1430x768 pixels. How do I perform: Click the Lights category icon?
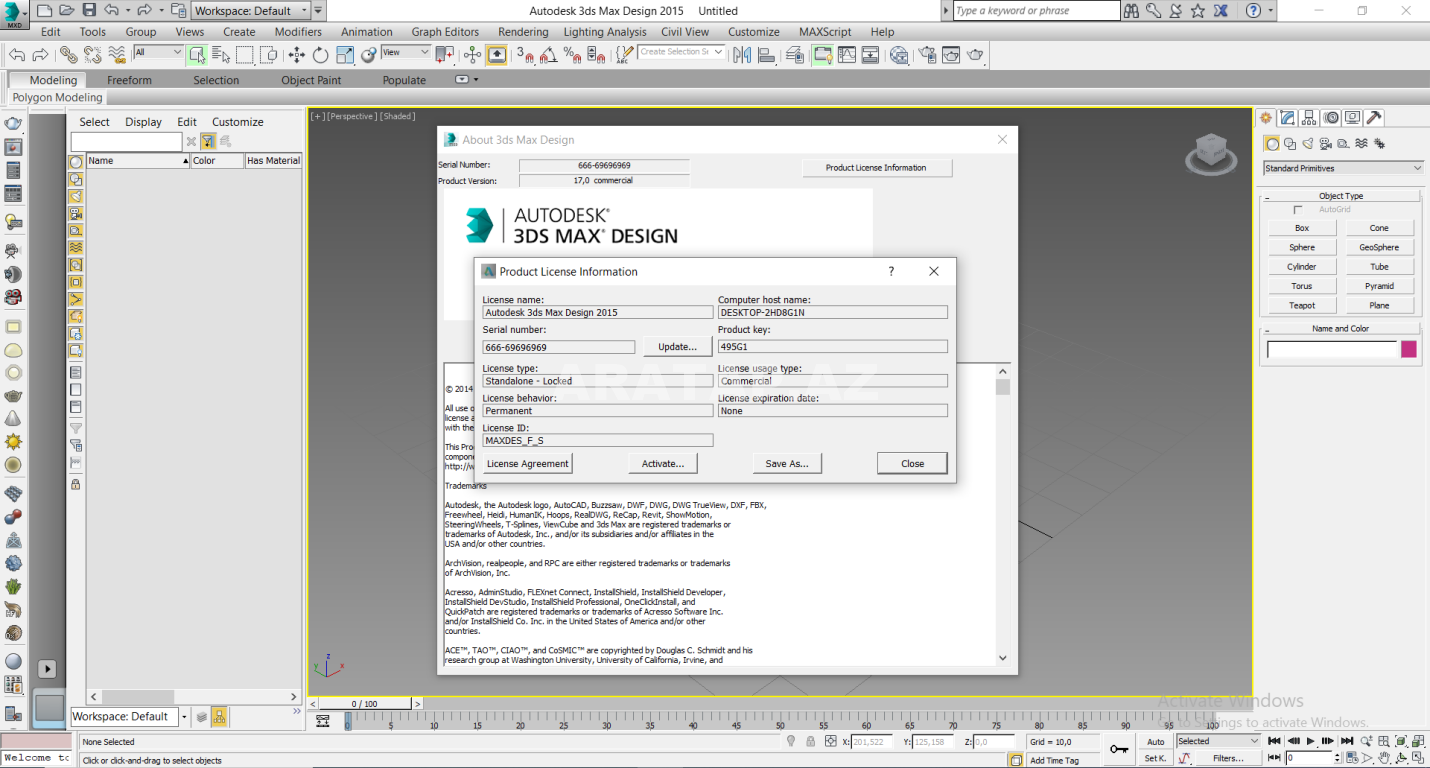click(x=1307, y=144)
